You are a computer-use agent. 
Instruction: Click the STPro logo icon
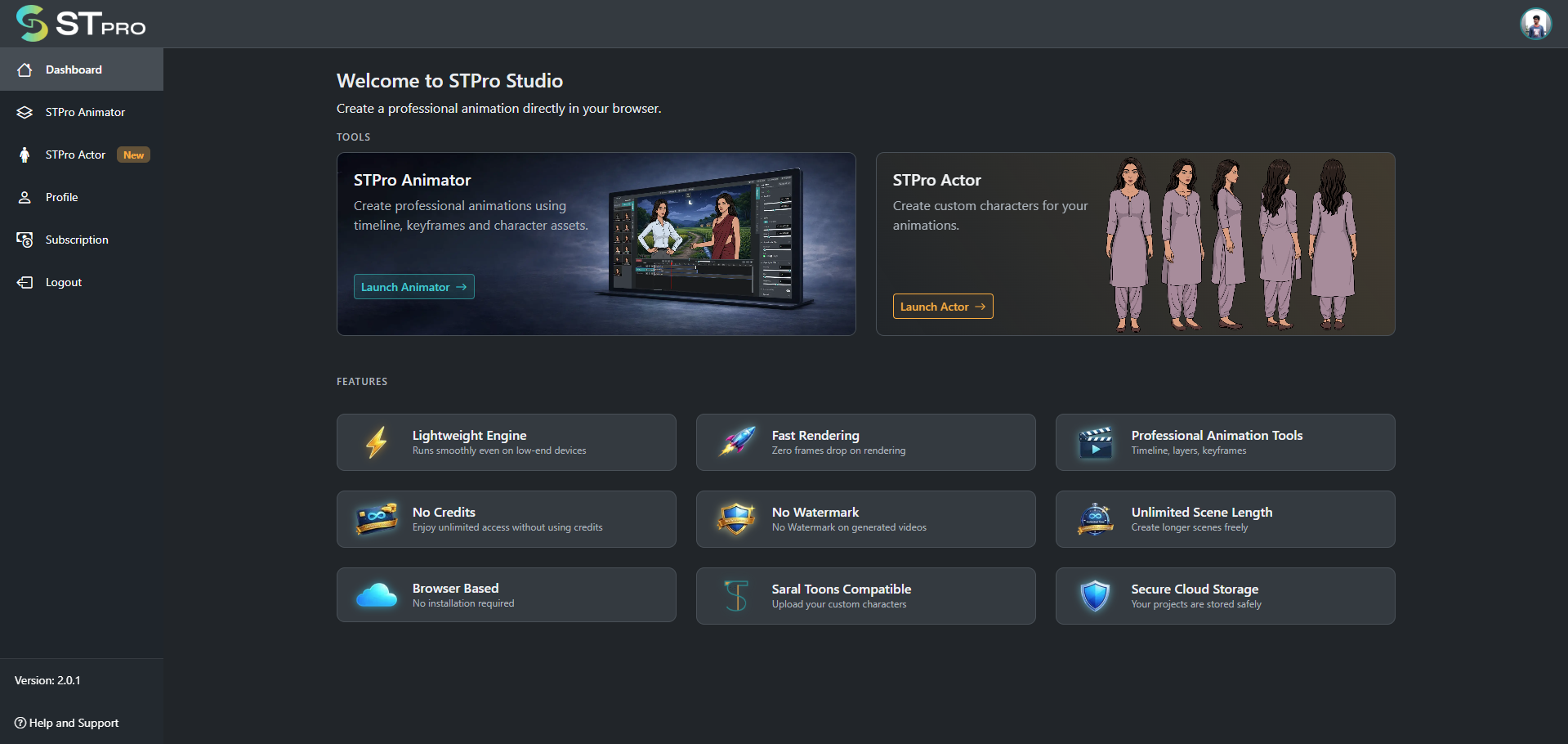(33, 23)
